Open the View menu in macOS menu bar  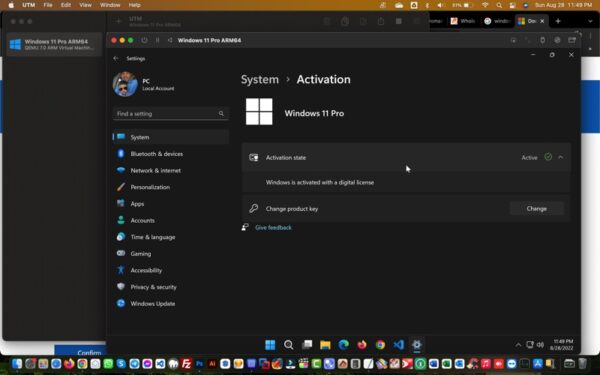(85, 5)
